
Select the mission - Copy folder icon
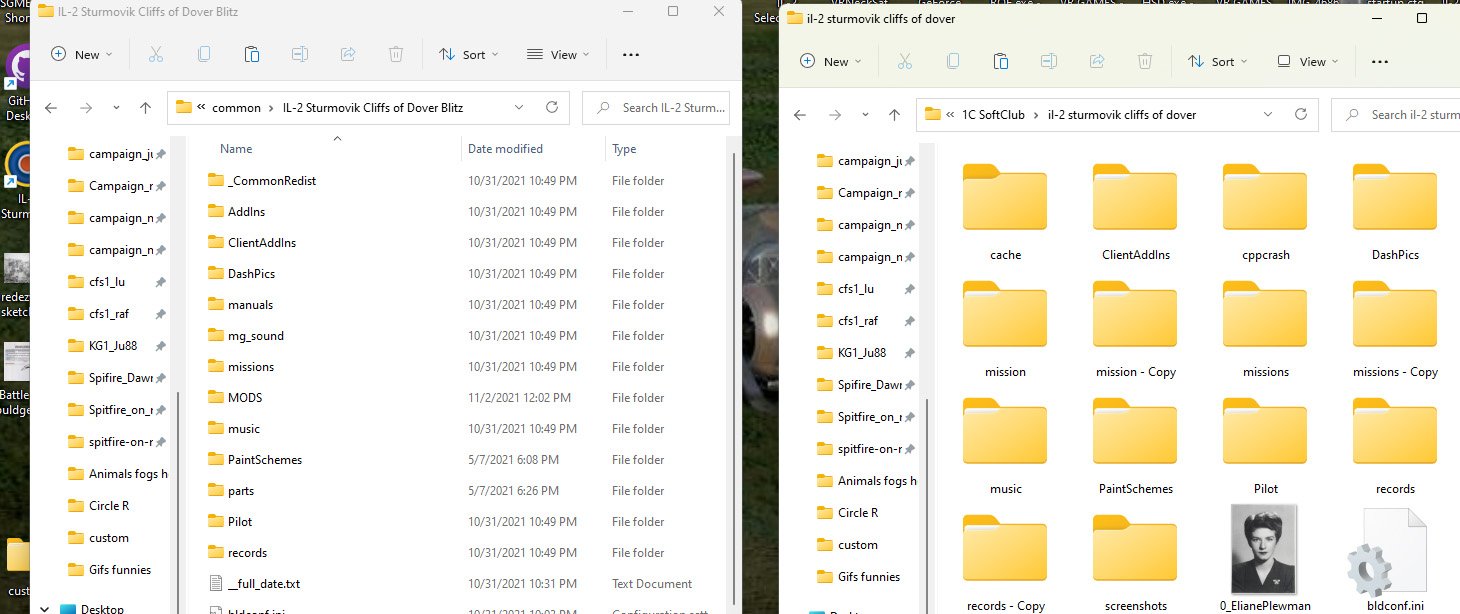tap(1135, 315)
